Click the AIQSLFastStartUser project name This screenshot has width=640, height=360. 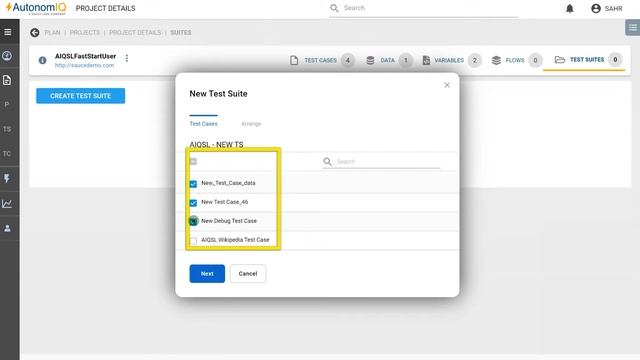point(85,56)
